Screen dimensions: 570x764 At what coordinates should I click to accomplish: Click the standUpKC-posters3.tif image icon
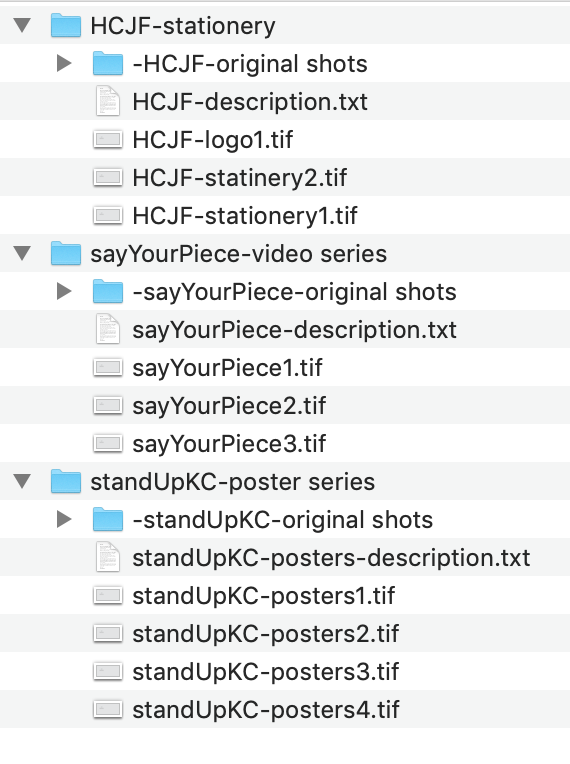[x=108, y=672]
